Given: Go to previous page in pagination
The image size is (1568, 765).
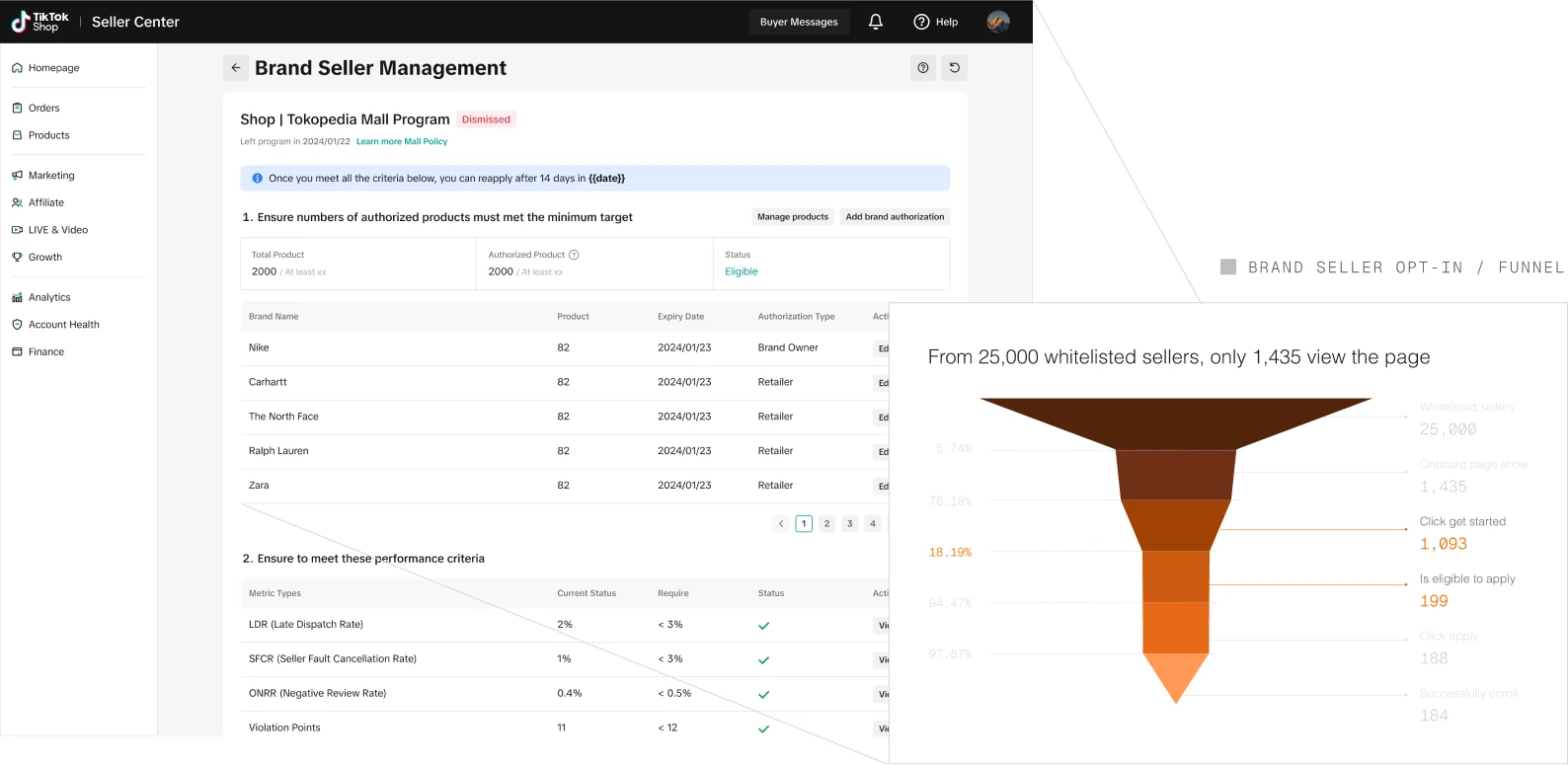Looking at the screenshot, I should click(x=781, y=524).
